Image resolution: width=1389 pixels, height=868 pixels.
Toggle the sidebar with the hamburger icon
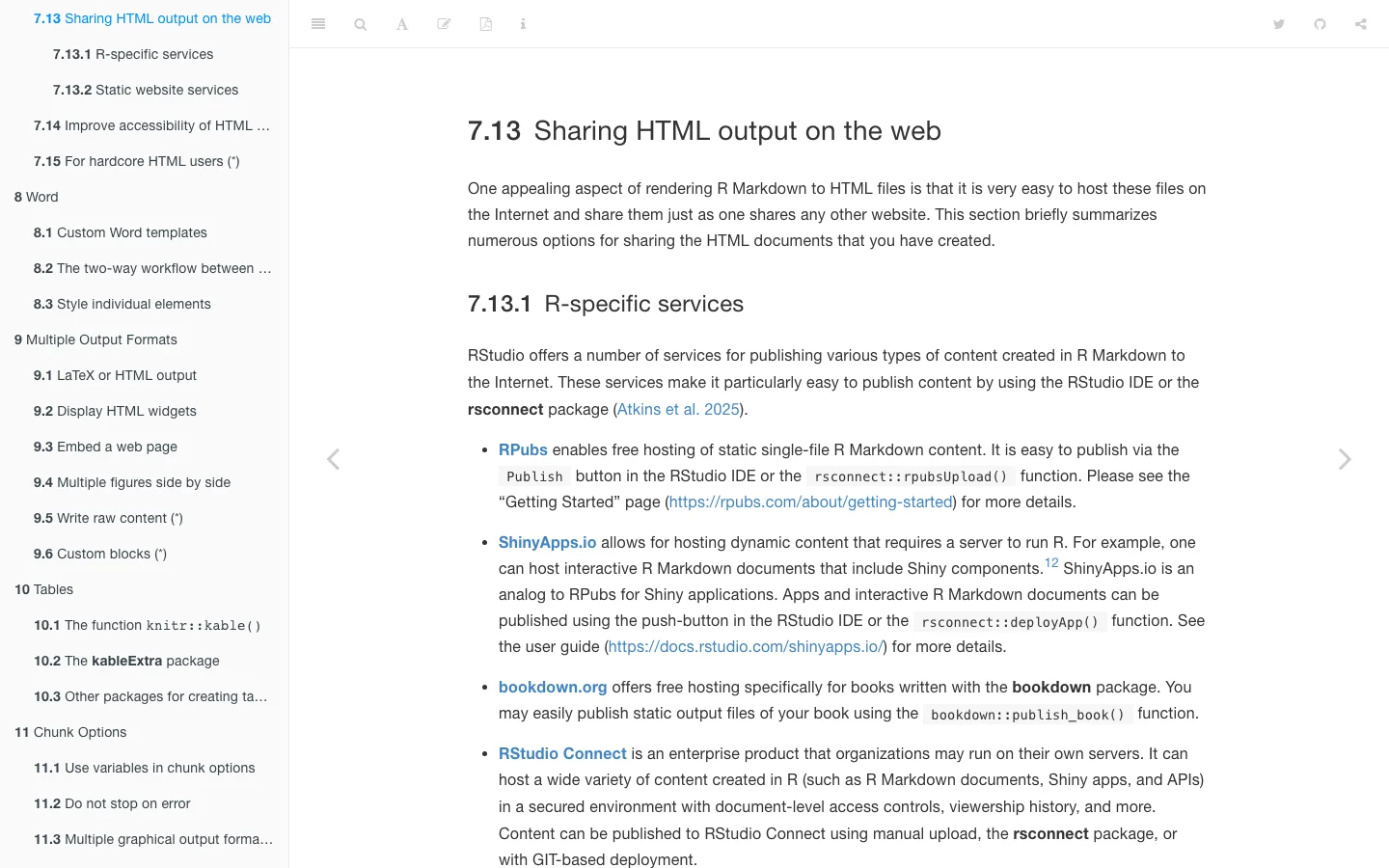[318, 24]
